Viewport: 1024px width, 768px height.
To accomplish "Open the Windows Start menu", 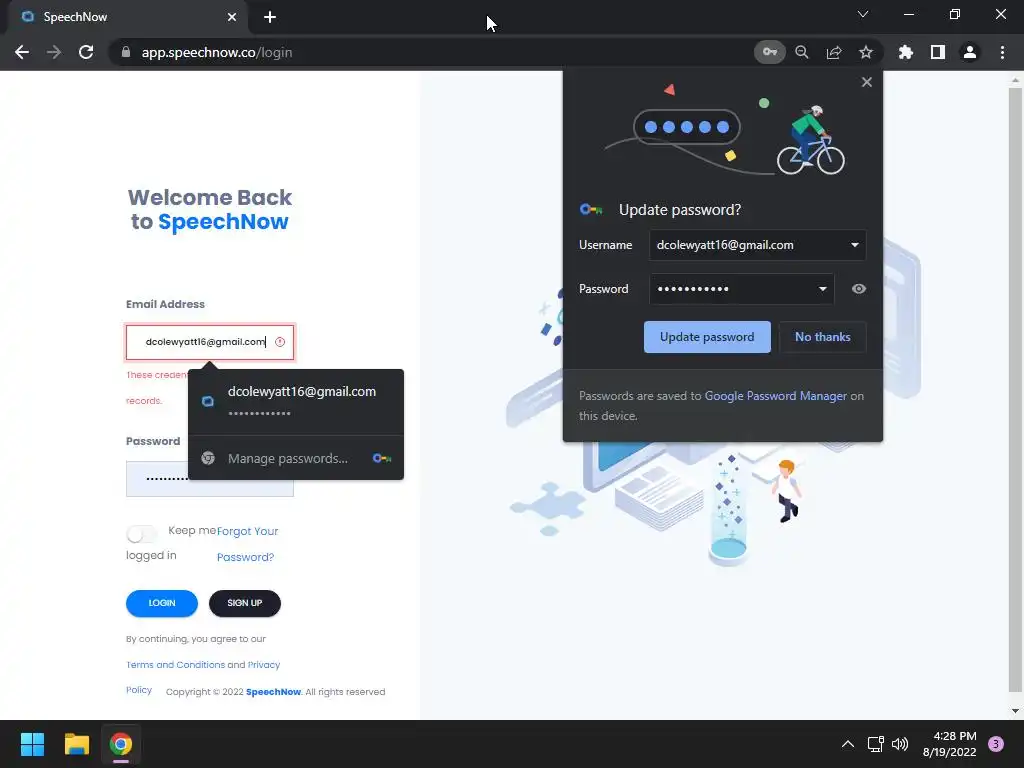I will point(32,744).
